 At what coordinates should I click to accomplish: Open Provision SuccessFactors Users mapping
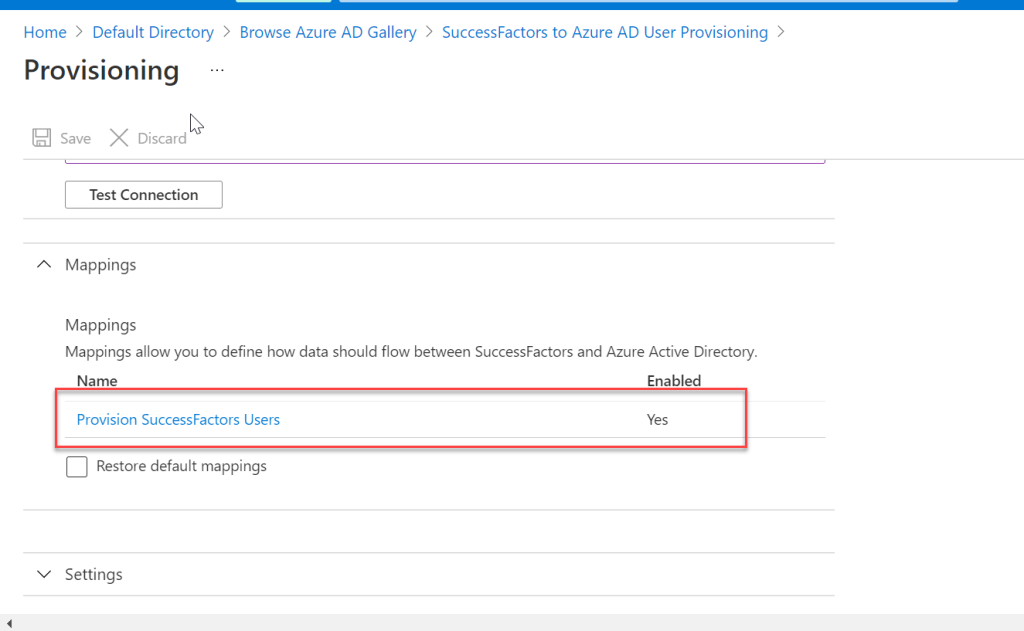click(178, 419)
